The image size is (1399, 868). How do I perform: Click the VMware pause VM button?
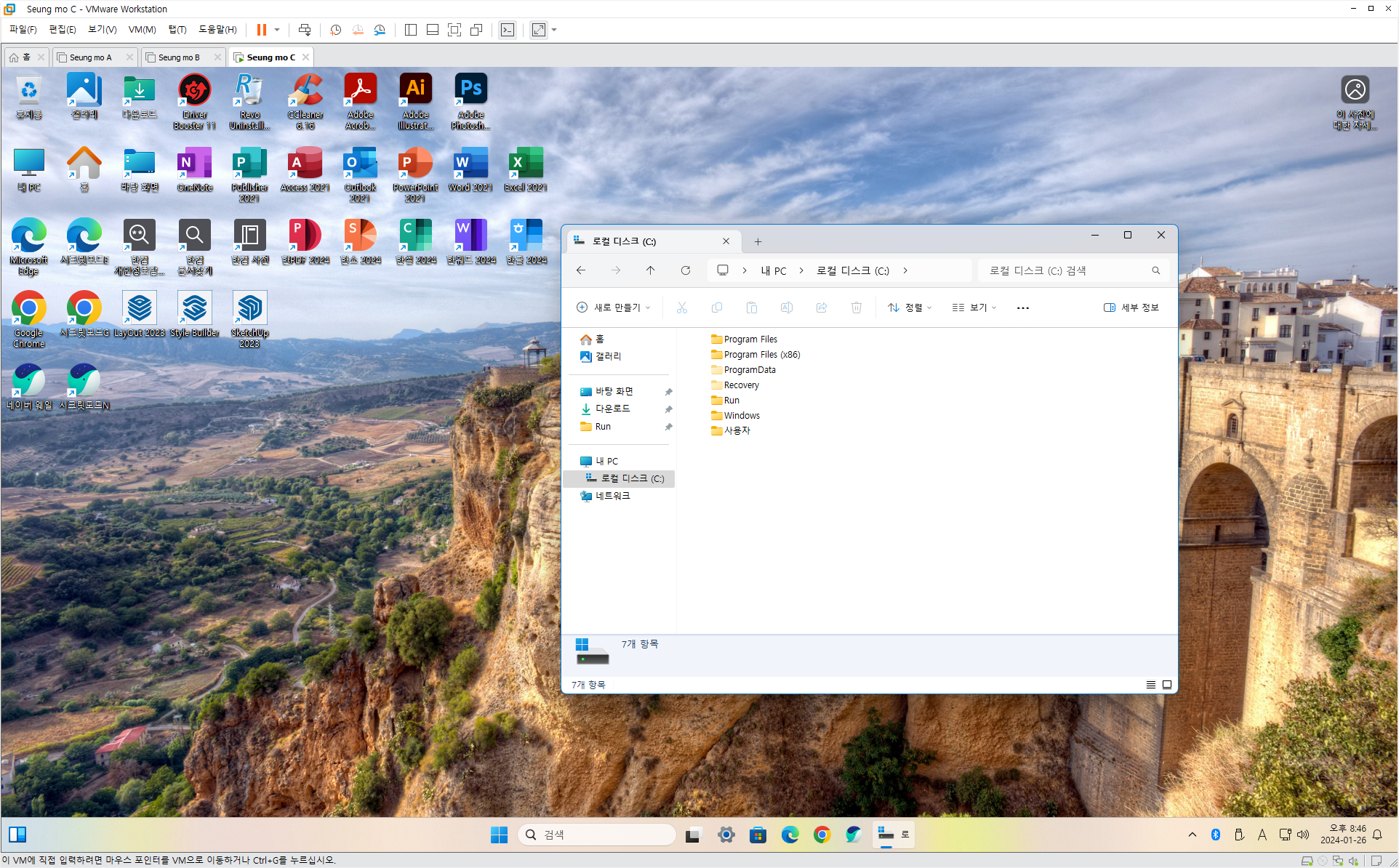pos(261,30)
